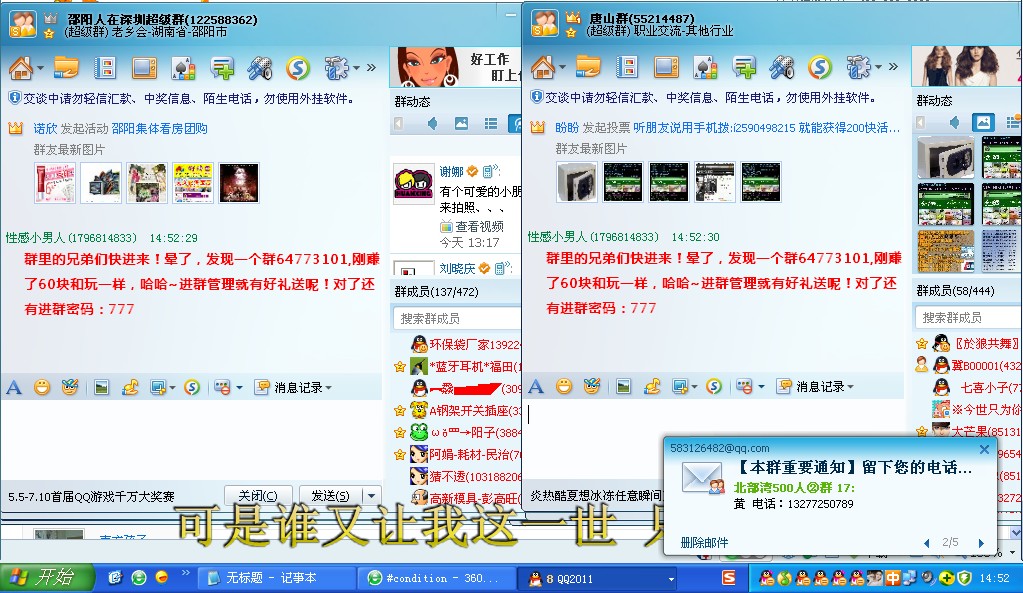
Task: Click the green plus invite icon in 邵阳 group
Action: (222, 67)
